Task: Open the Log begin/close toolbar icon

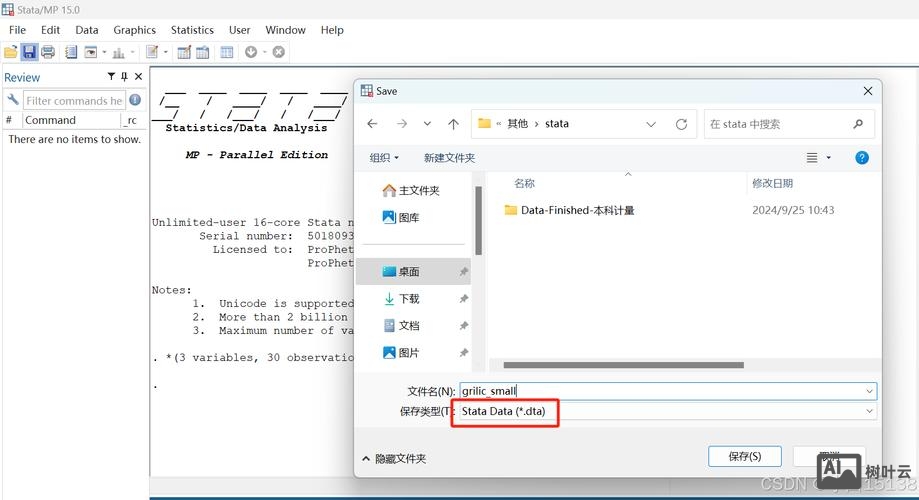Action: pos(71,52)
